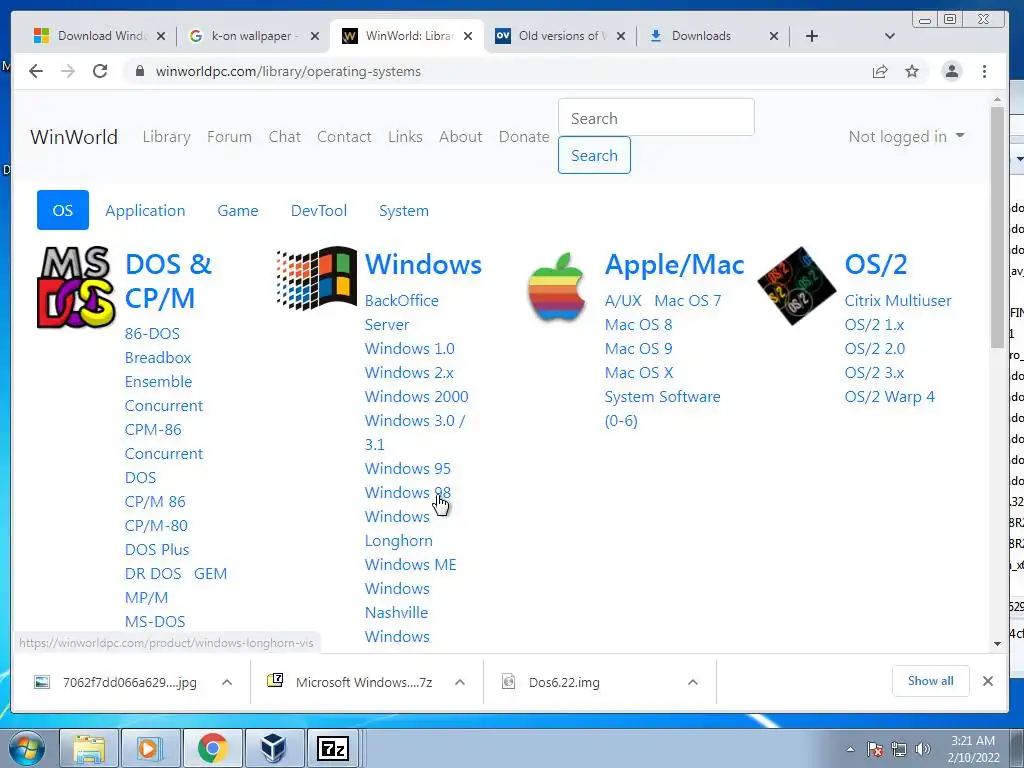Open the Donate nav link
Image resolution: width=1024 pixels, height=768 pixels.
coord(524,136)
